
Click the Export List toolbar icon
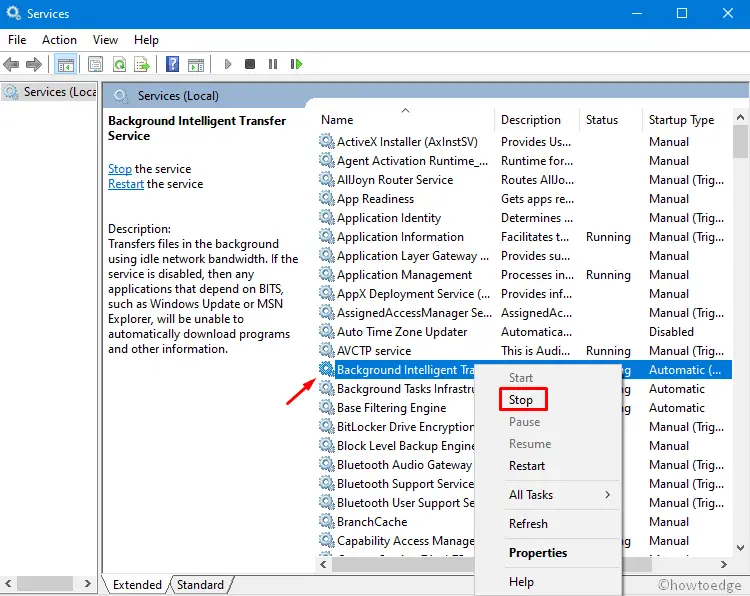coord(141,64)
